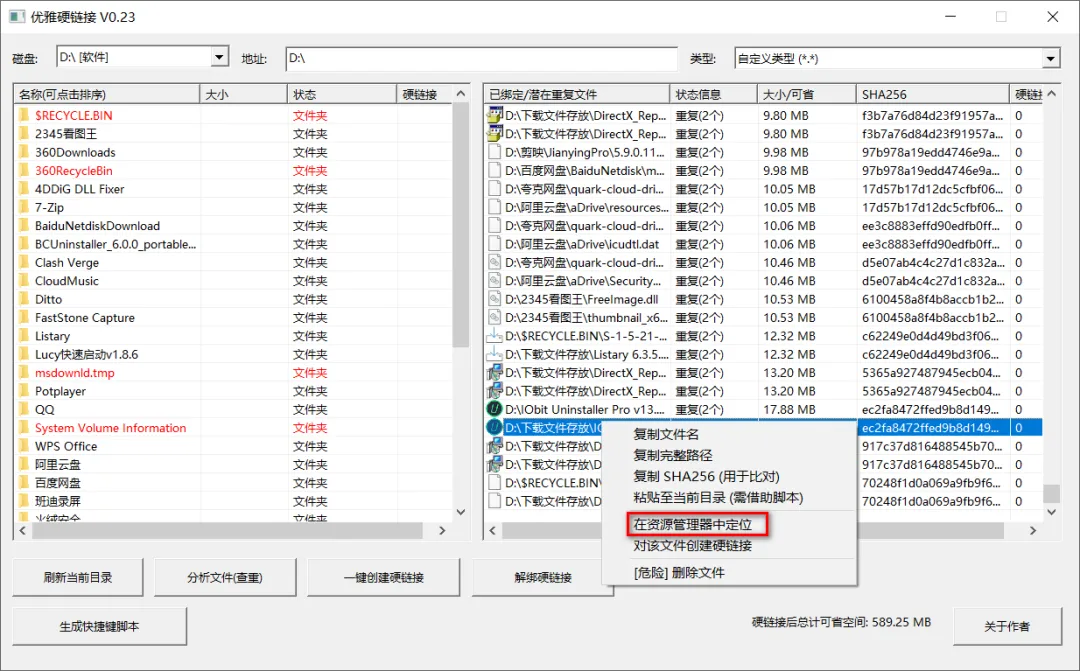Viewport: 1080px width, 671px height.
Task: Click icon of D:\下载文件存放\Listary 6.3.5 row
Action: tap(494, 354)
